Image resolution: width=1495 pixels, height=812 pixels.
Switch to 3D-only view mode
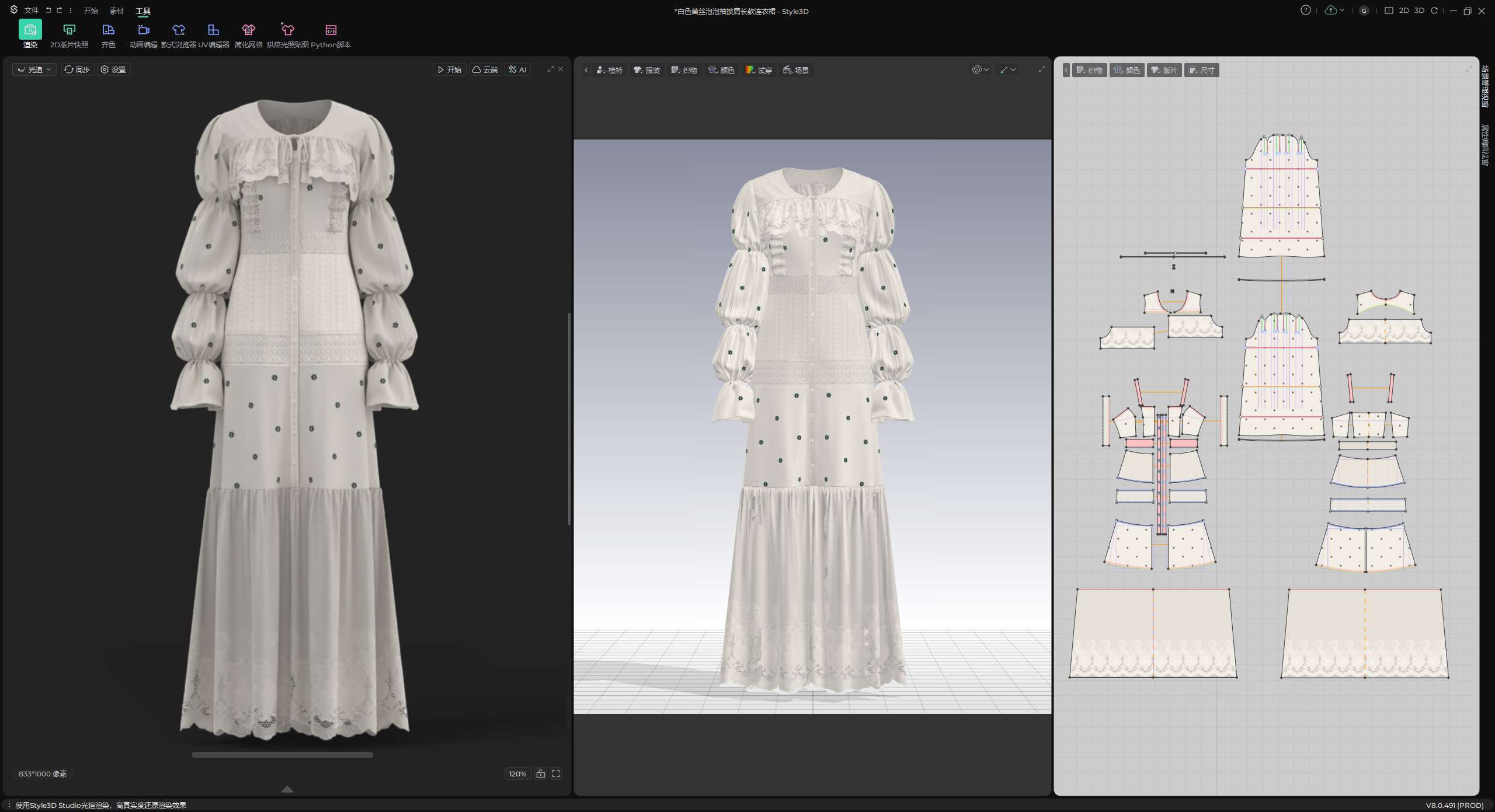1419,11
